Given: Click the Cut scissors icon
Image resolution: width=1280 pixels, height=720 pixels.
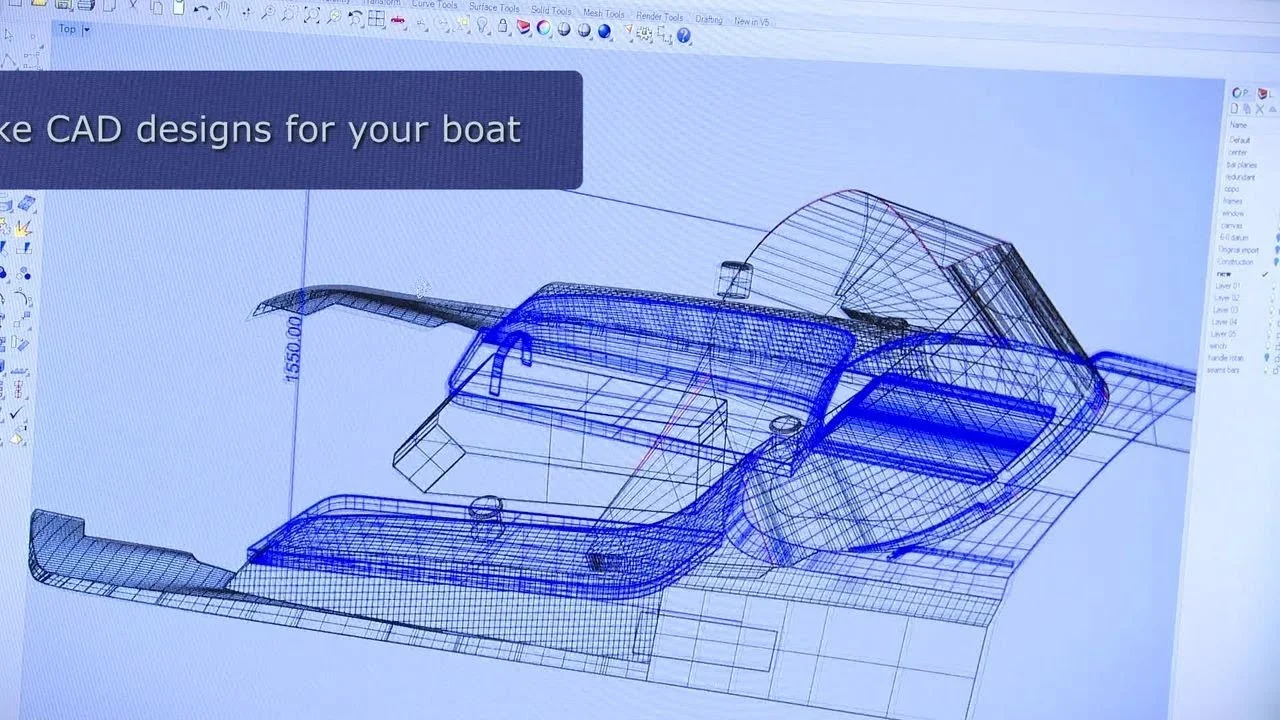Looking at the screenshot, I should pos(133,6).
